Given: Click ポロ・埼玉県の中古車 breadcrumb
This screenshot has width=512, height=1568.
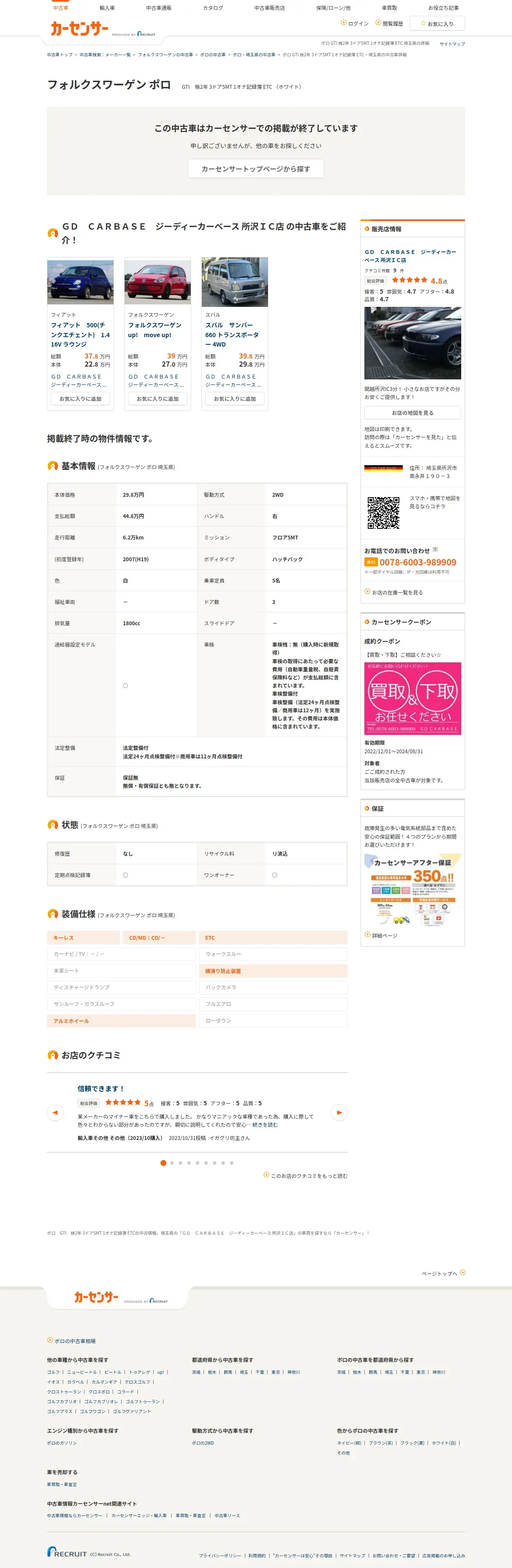Looking at the screenshot, I should (x=254, y=55).
